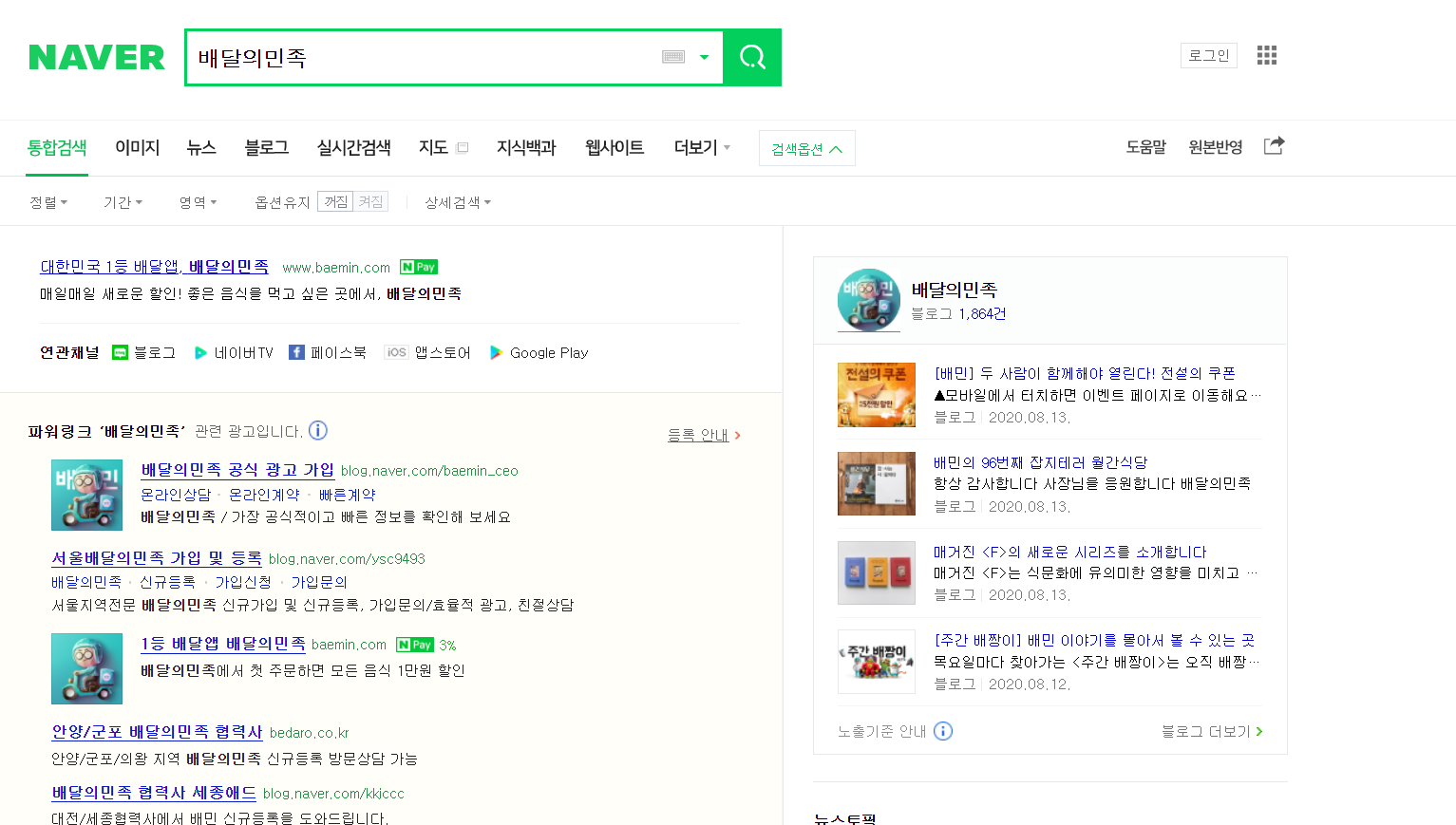This screenshot has width=1456, height=825.
Task: Open the on-screen keyboard icon in search box
Action: pyautogui.click(x=673, y=57)
